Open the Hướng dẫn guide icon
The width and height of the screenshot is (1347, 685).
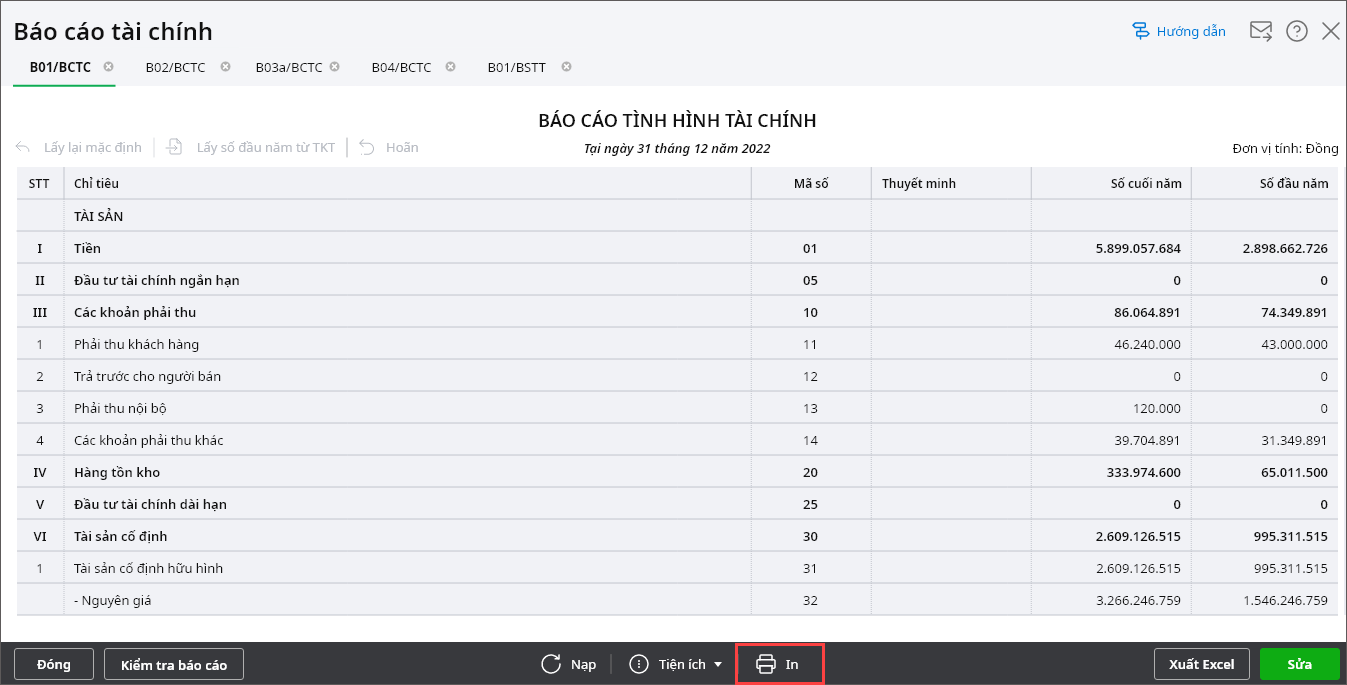click(x=1141, y=31)
